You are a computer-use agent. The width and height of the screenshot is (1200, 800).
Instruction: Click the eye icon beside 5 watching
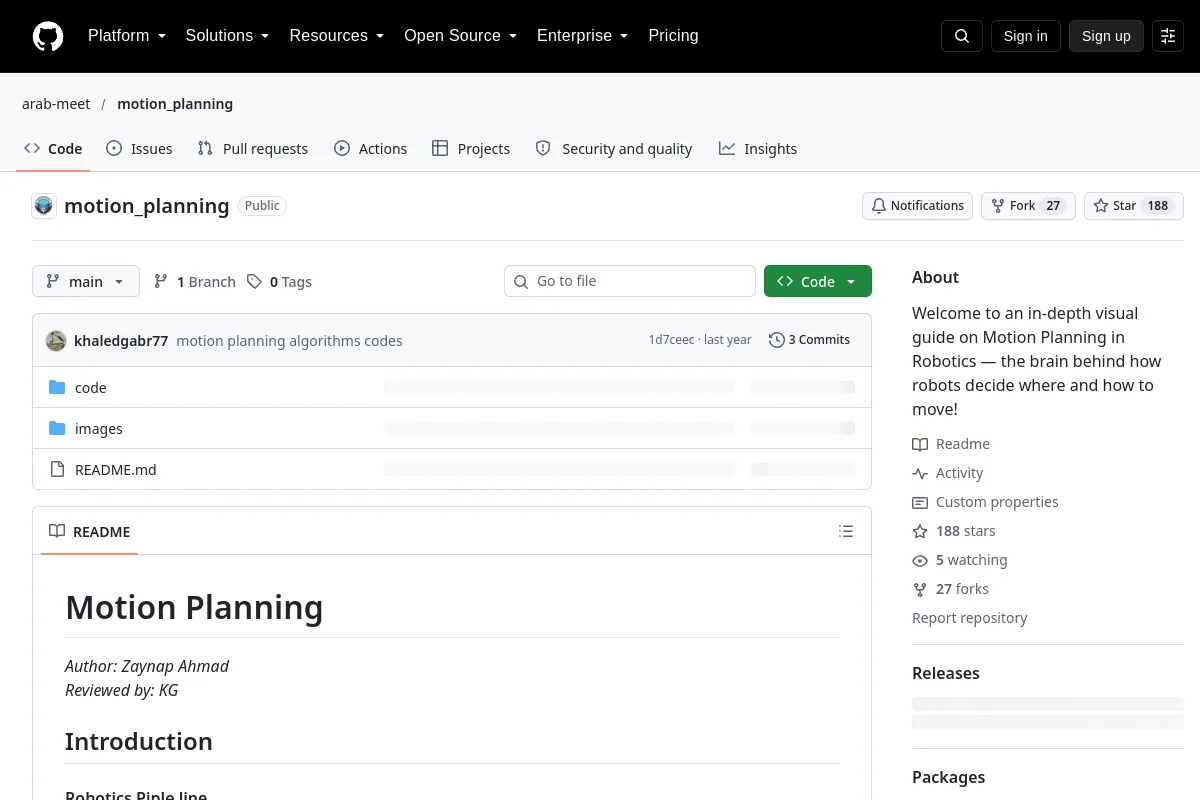coord(920,560)
